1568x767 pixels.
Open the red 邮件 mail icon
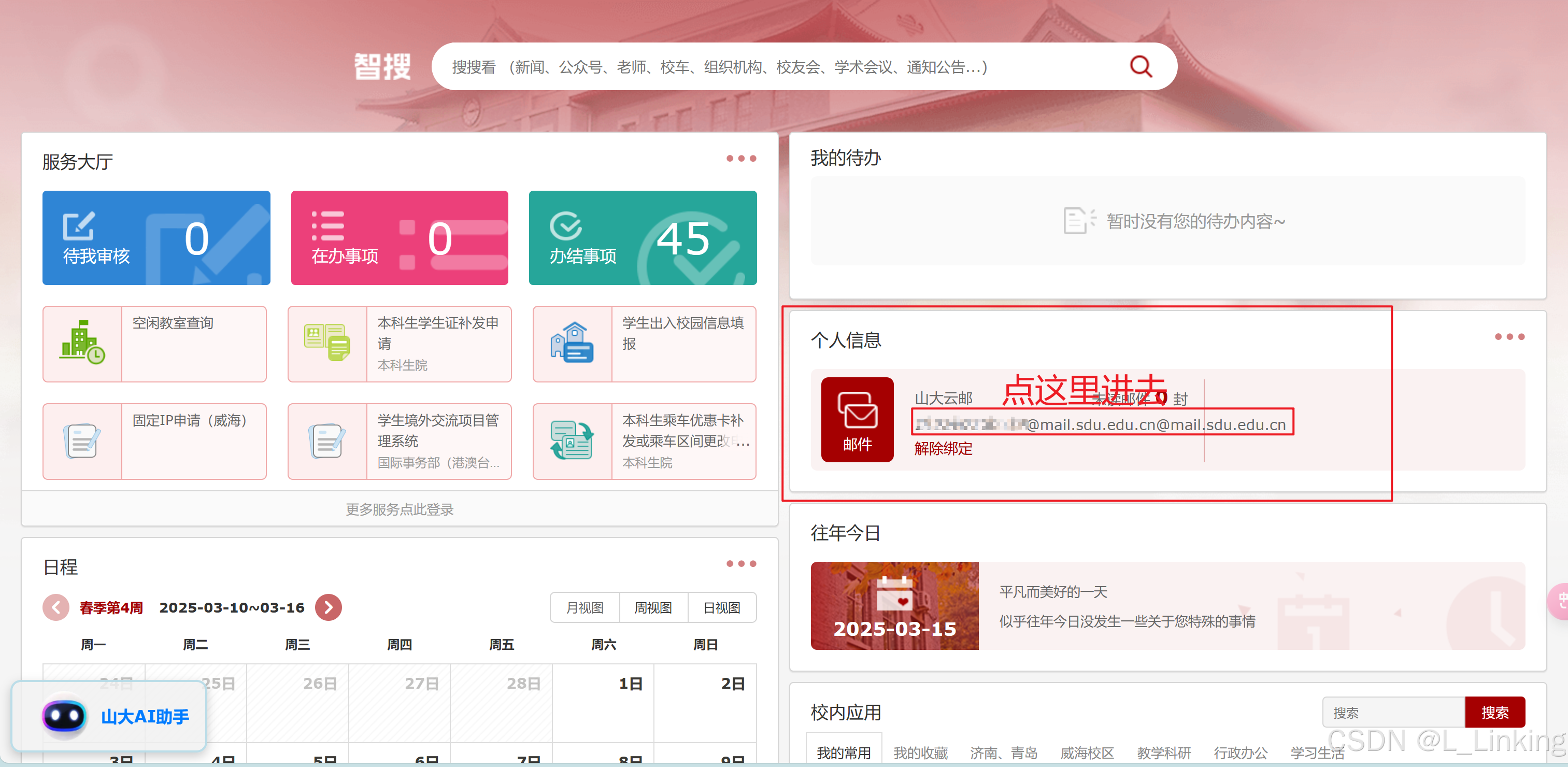coord(857,419)
